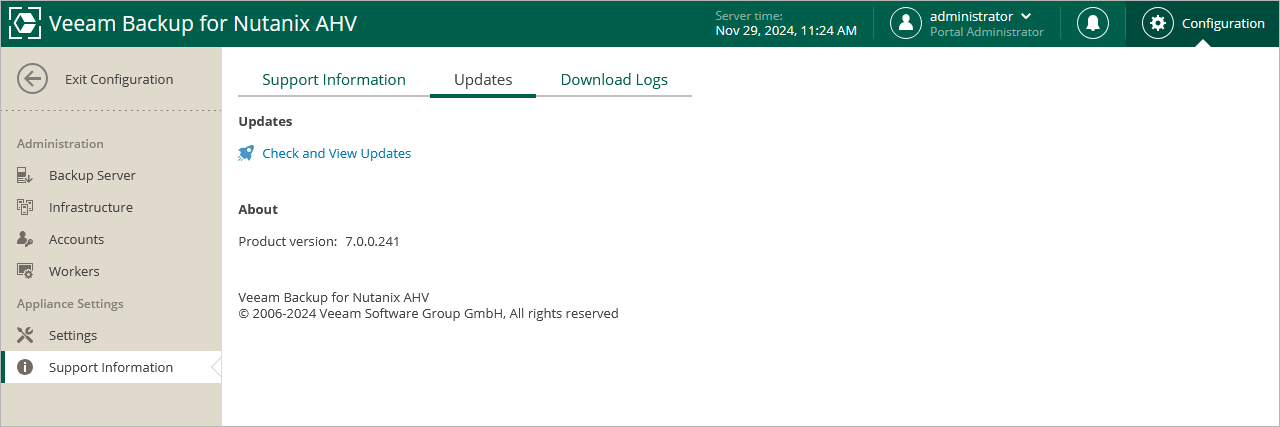The width and height of the screenshot is (1280, 427).
Task: Click the Settings wrench icon
Action: (x=26, y=335)
